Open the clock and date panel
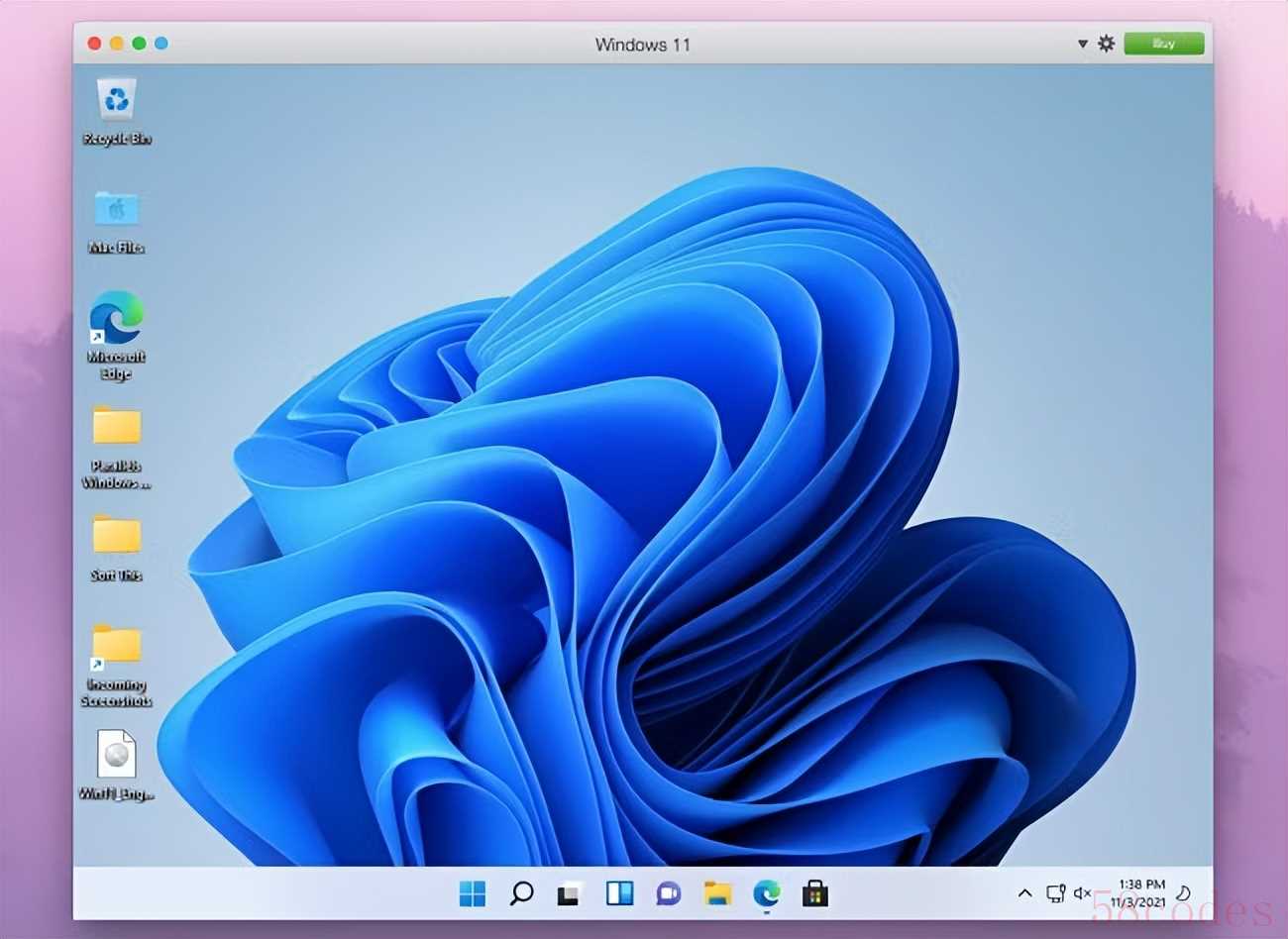This screenshot has width=1288, height=939. tap(1140, 893)
